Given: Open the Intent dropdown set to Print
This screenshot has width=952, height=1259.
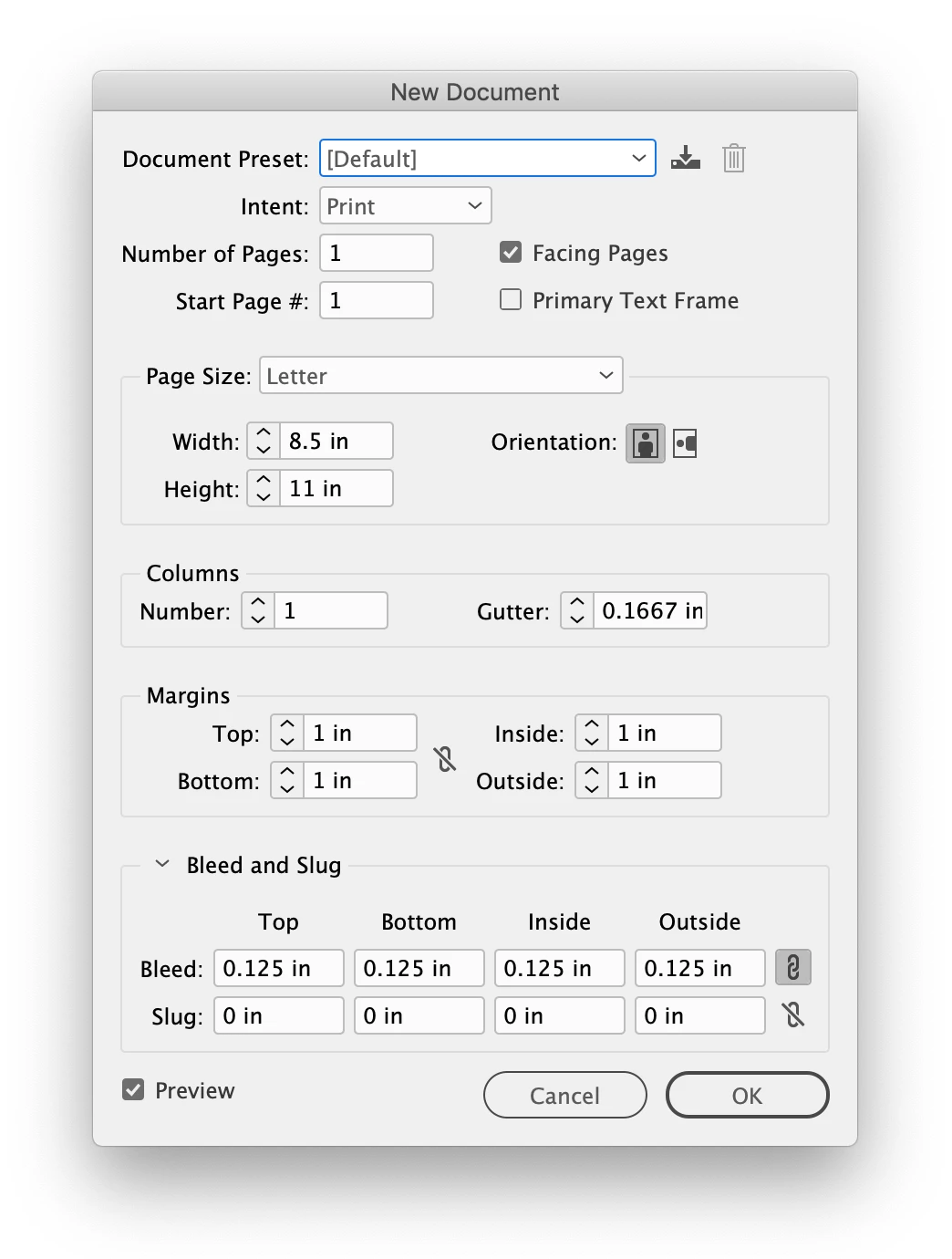Looking at the screenshot, I should pos(406,205).
